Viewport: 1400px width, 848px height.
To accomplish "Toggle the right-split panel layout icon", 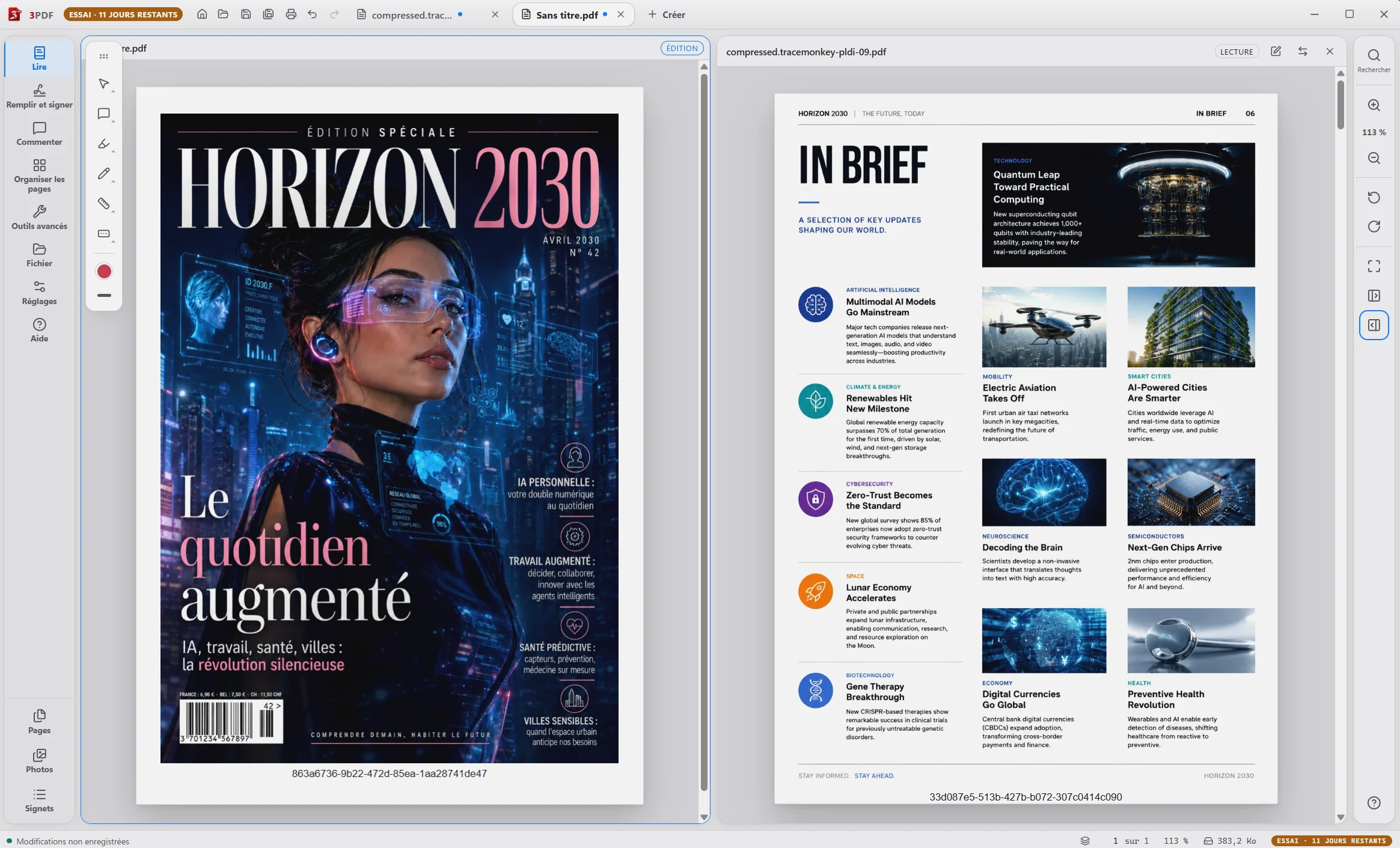I will coord(1374,296).
